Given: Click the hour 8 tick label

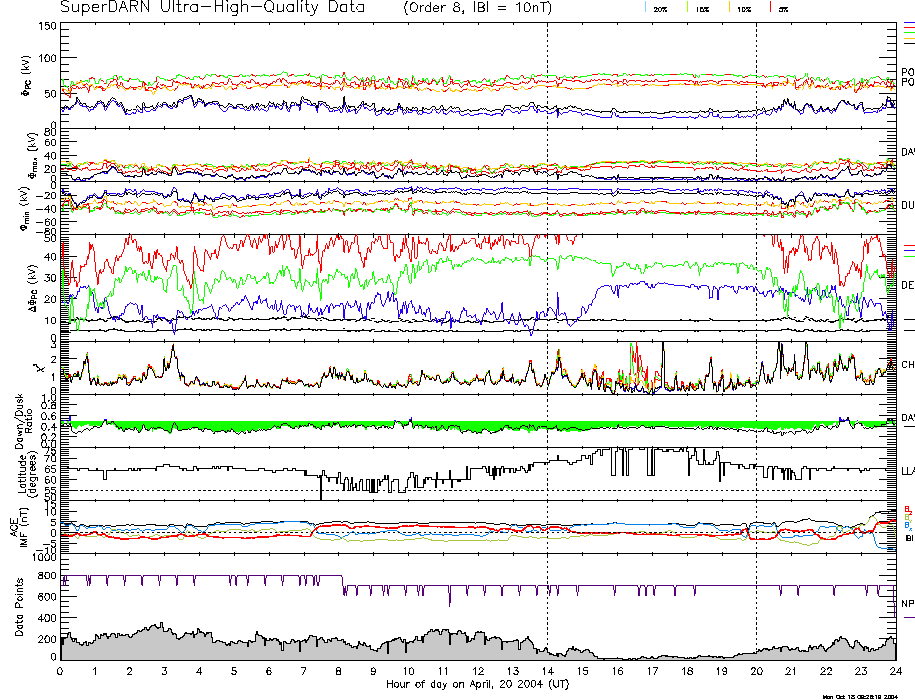Looking at the screenshot, I should coord(339,671).
